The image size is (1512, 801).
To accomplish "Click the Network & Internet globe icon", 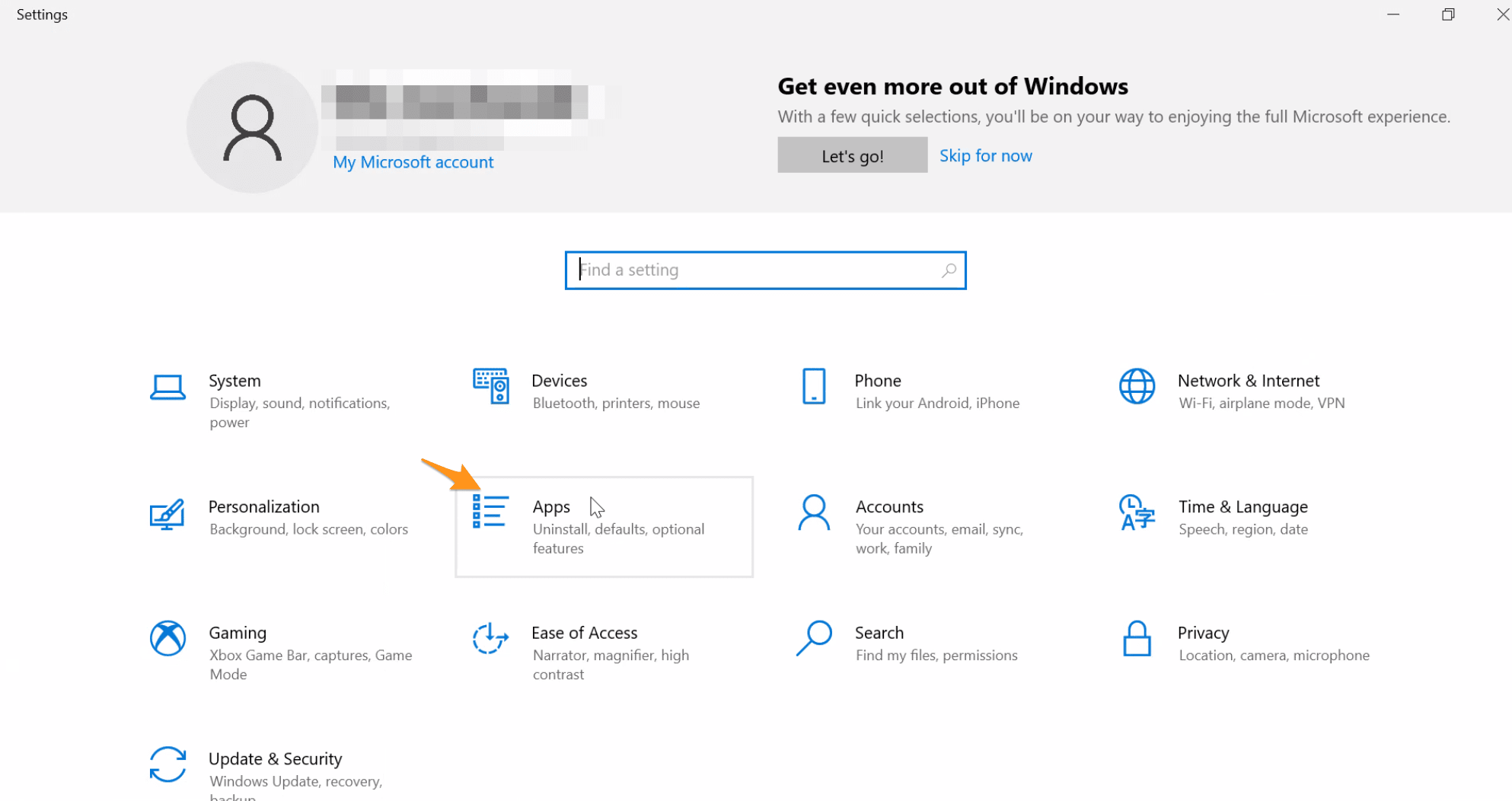I will coord(1137,386).
